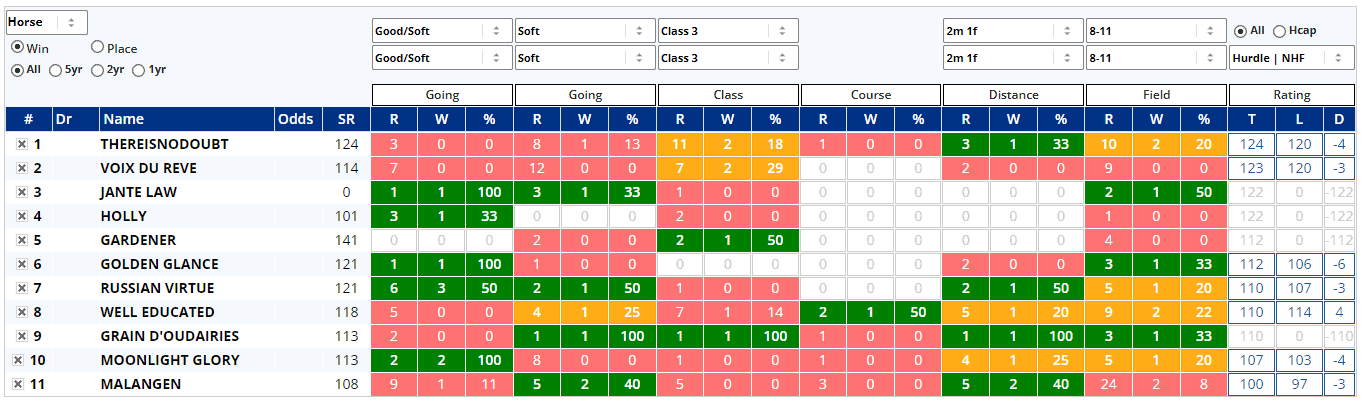Image resolution: width=1365 pixels, height=402 pixels.
Task: Click the X icon next to HOLLY
Action: coord(21,216)
